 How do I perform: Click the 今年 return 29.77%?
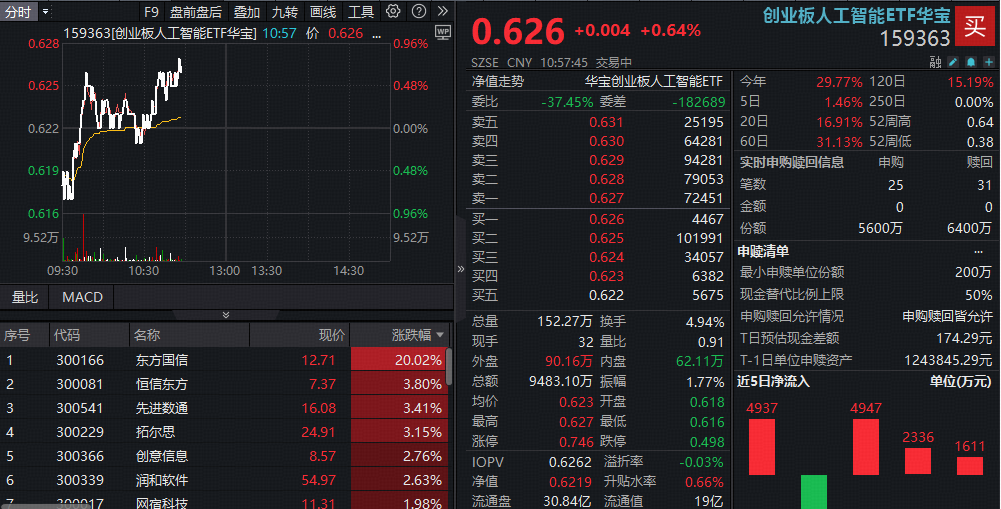tap(839, 82)
